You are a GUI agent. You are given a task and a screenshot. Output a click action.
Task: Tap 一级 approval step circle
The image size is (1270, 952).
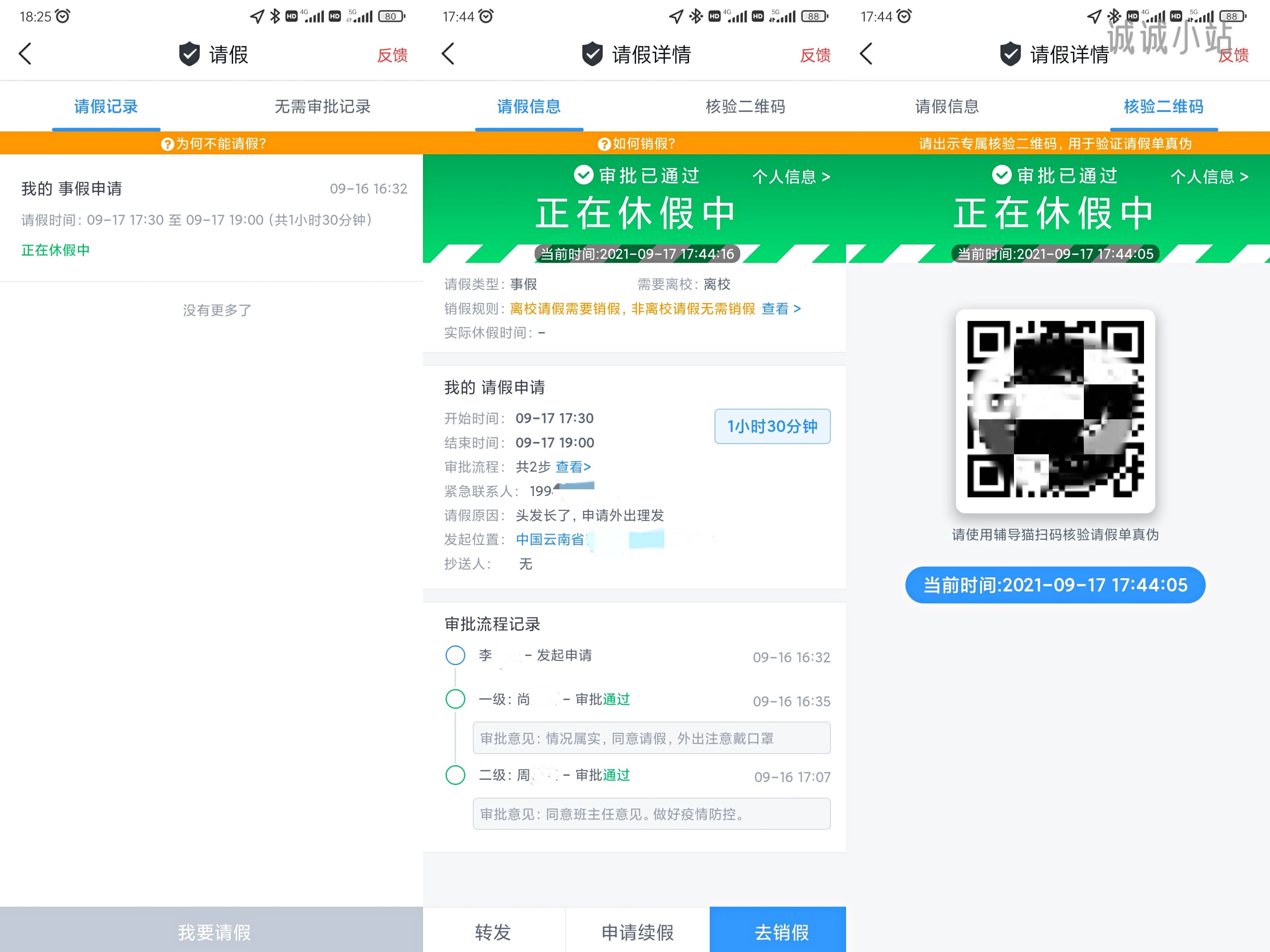click(x=455, y=699)
